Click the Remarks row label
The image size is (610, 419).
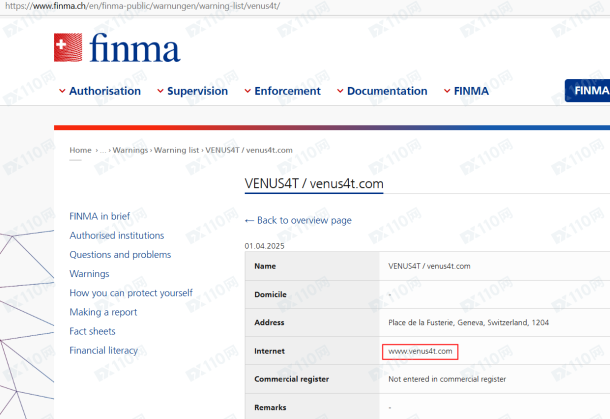270,407
